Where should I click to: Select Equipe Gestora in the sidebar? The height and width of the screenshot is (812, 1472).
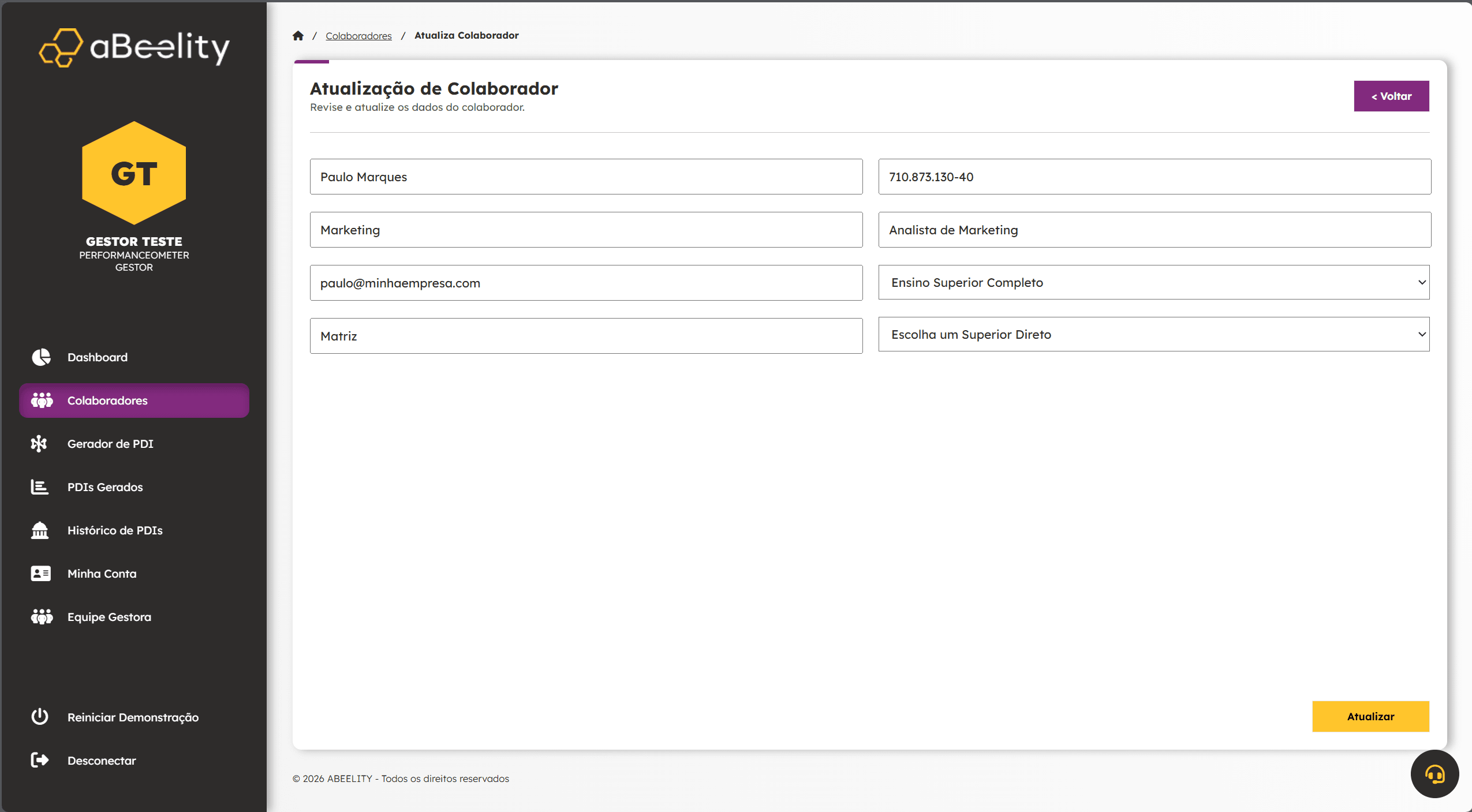pos(109,617)
